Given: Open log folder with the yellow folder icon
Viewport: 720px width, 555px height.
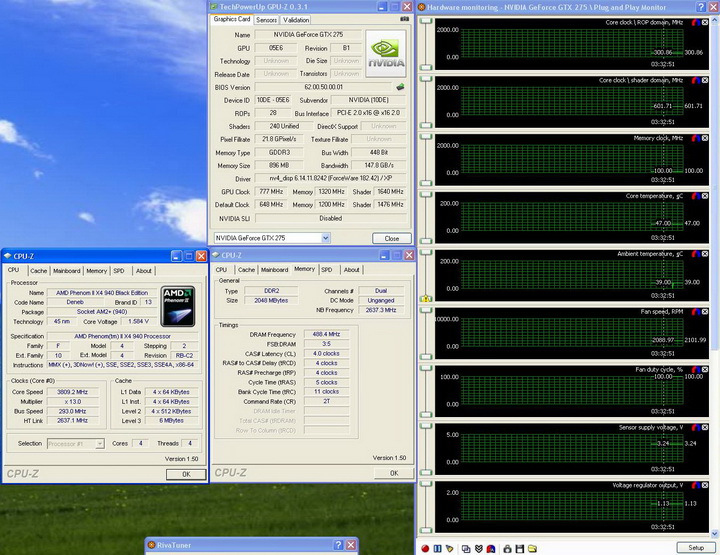Looking at the screenshot, I should (532, 549).
